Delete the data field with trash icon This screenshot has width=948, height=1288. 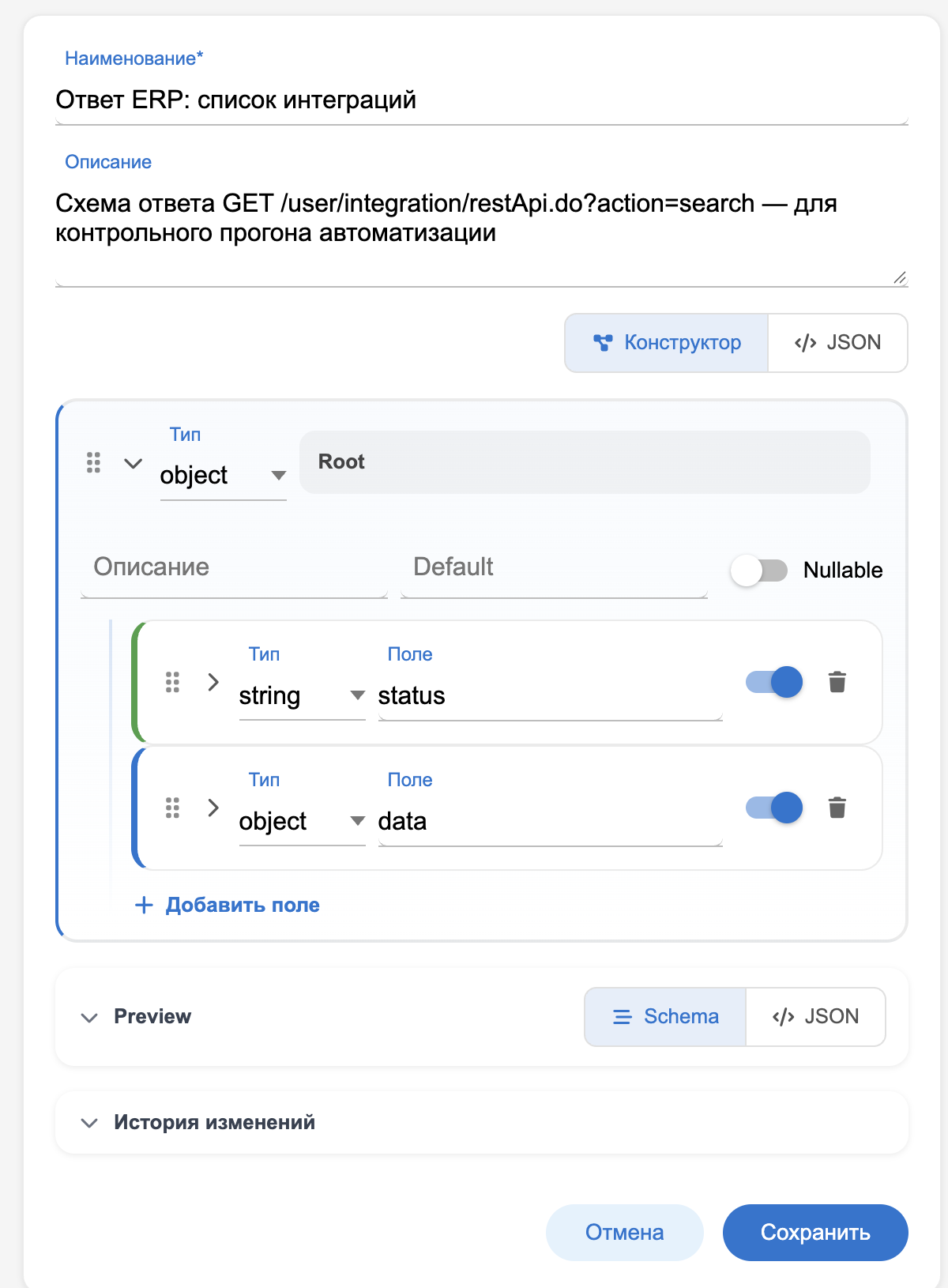tap(837, 808)
